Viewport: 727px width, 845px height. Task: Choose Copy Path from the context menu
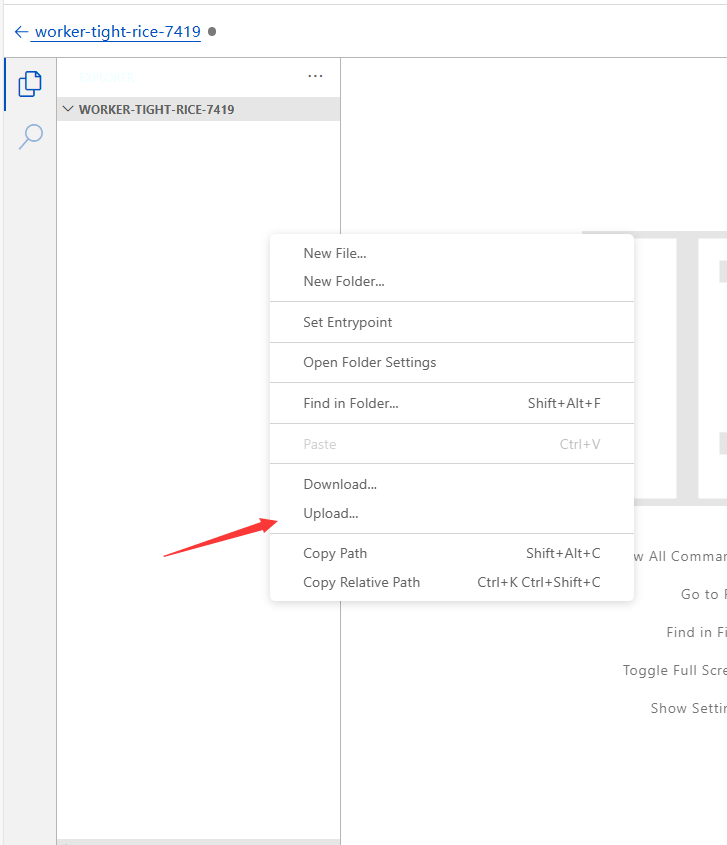coord(335,554)
